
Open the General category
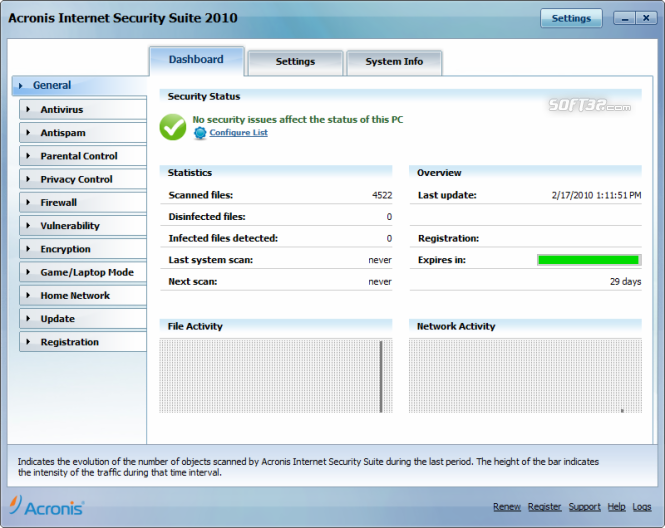click(x=80, y=85)
